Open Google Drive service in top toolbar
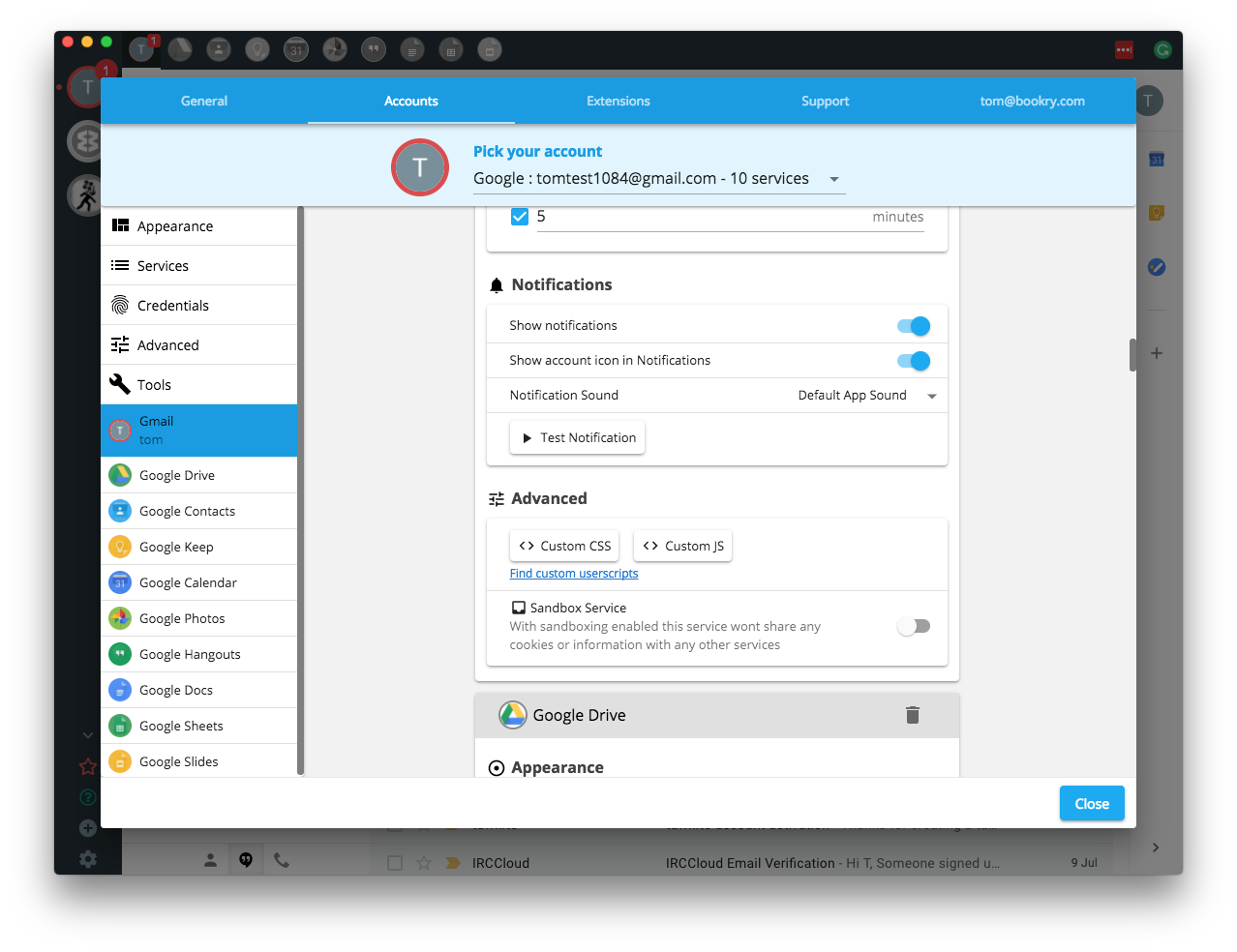Image resolution: width=1237 pixels, height=952 pixels. (x=180, y=49)
